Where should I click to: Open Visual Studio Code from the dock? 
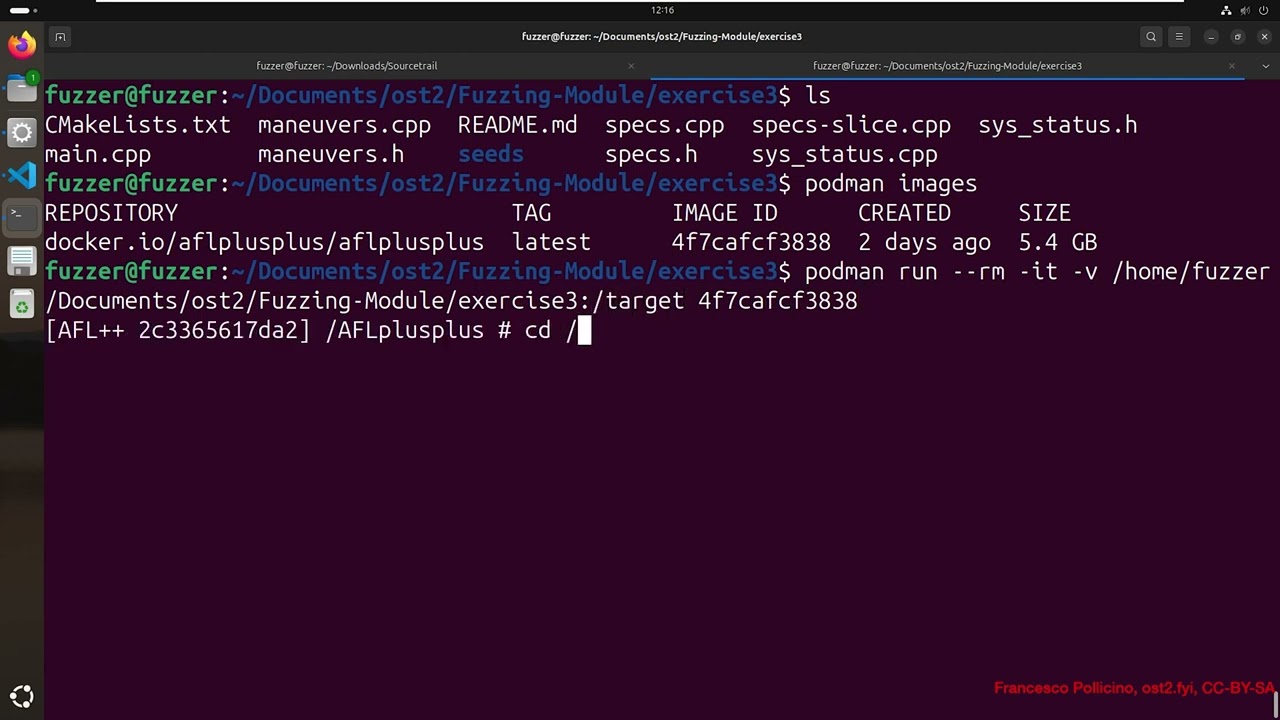[21, 176]
